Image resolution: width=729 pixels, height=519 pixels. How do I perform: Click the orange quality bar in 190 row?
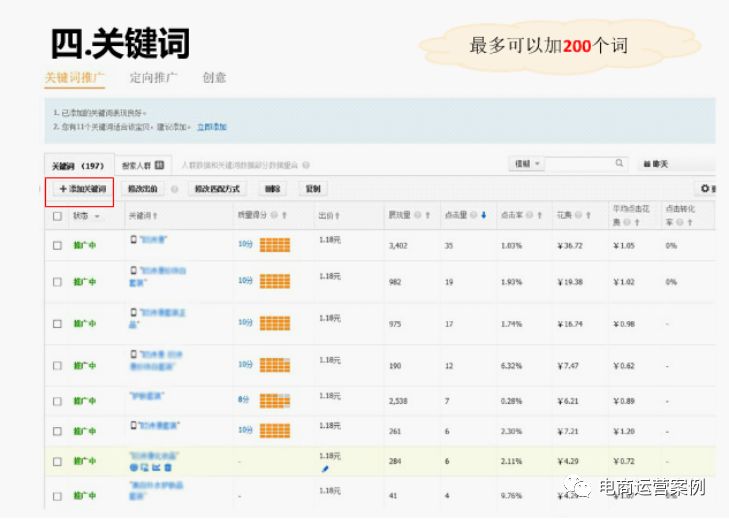click(275, 366)
